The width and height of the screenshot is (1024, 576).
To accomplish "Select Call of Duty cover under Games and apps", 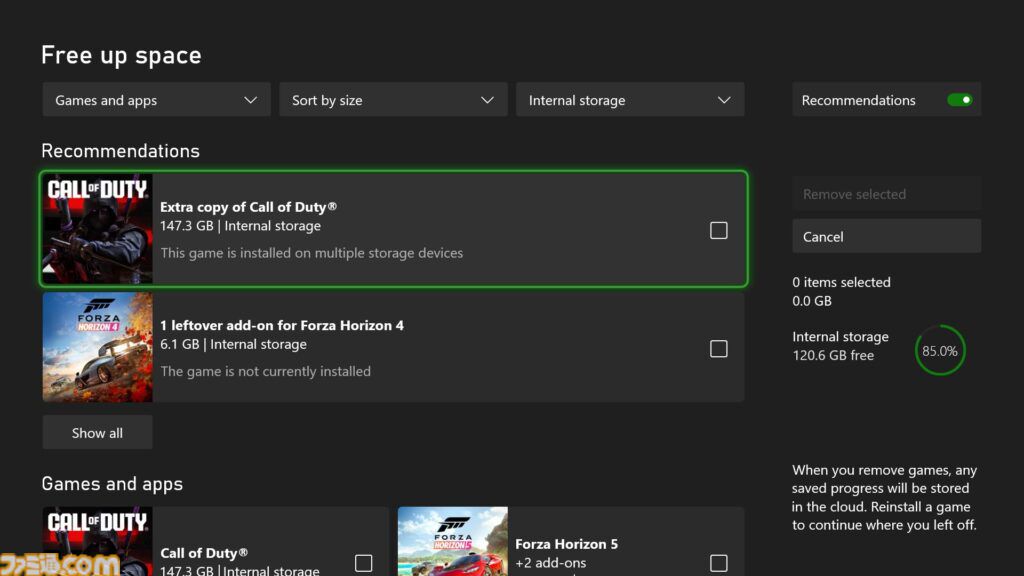I will point(97,541).
